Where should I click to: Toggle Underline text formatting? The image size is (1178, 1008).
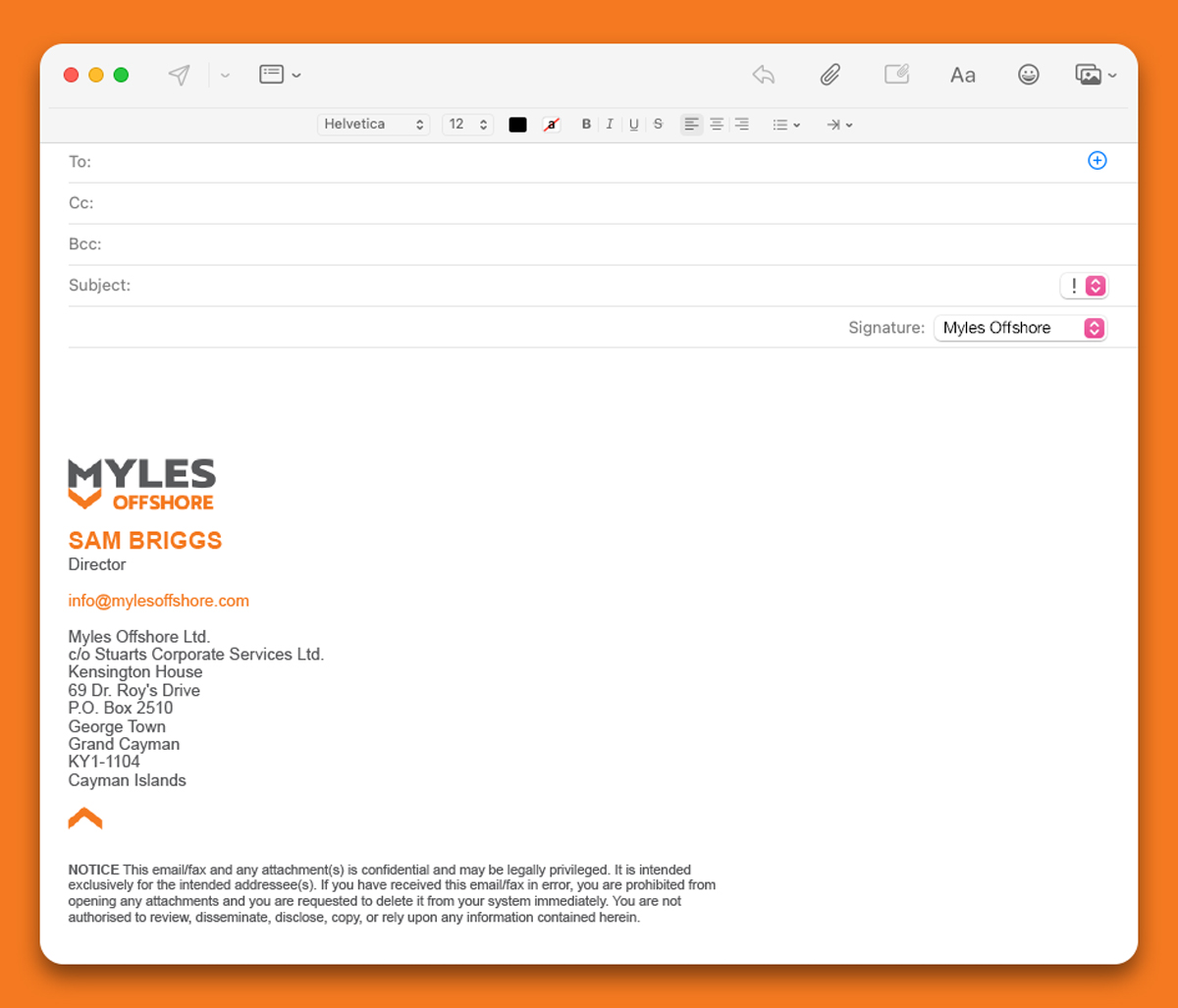click(x=633, y=125)
